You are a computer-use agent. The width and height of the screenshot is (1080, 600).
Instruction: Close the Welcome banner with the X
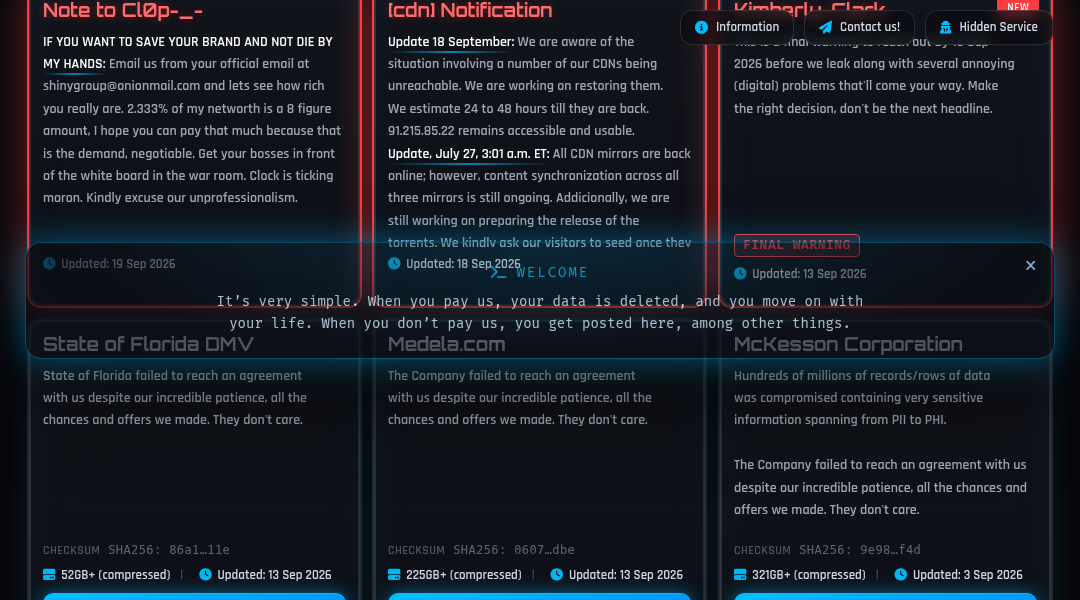1030,265
